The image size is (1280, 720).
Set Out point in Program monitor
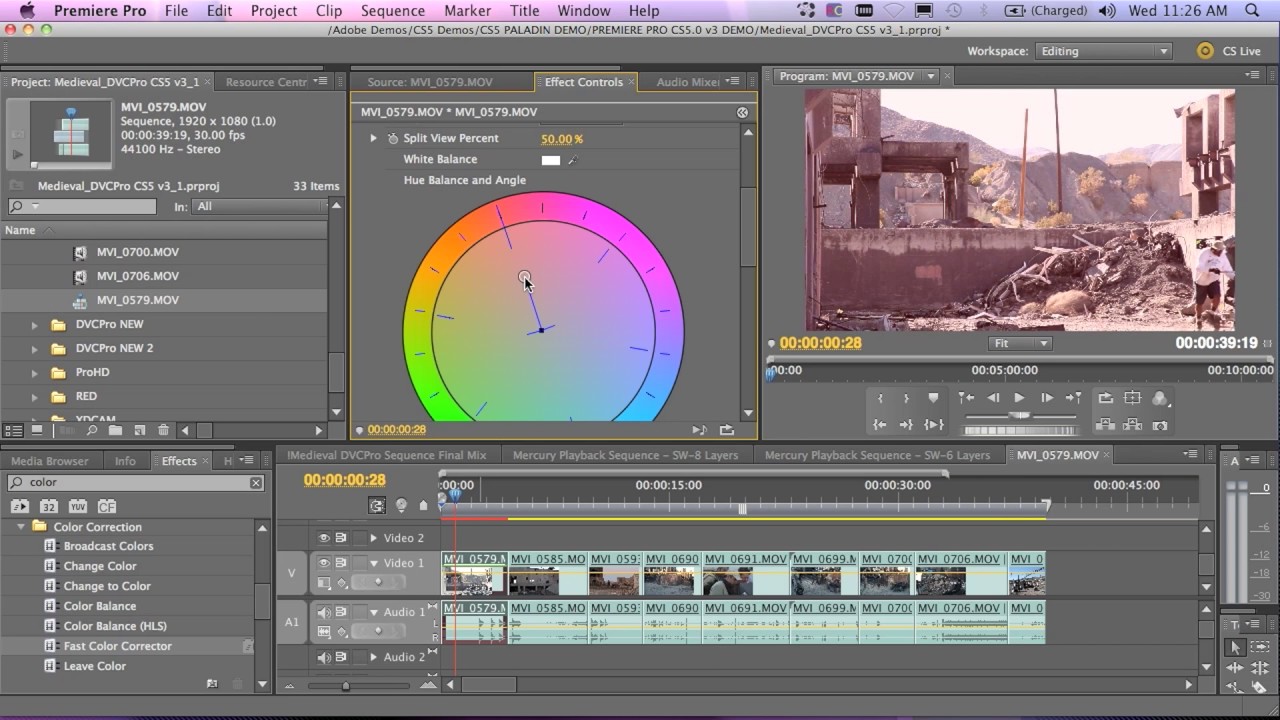pyautogui.click(x=906, y=398)
